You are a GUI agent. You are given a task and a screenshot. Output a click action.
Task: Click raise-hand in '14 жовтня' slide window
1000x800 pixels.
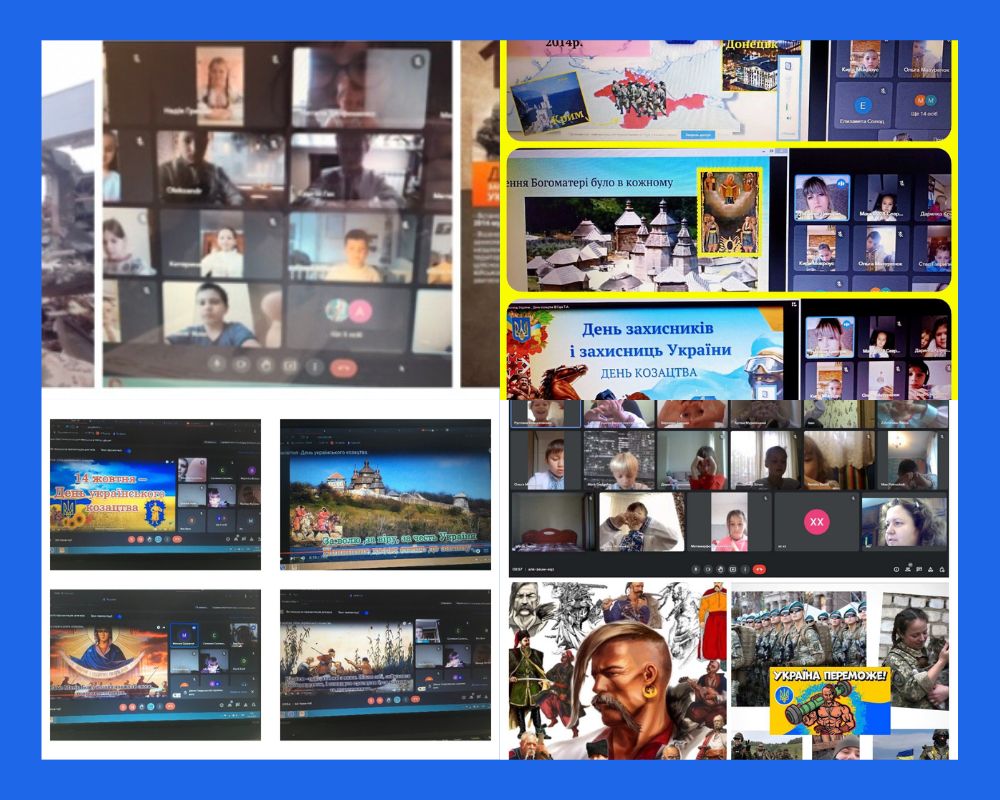point(149,539)
